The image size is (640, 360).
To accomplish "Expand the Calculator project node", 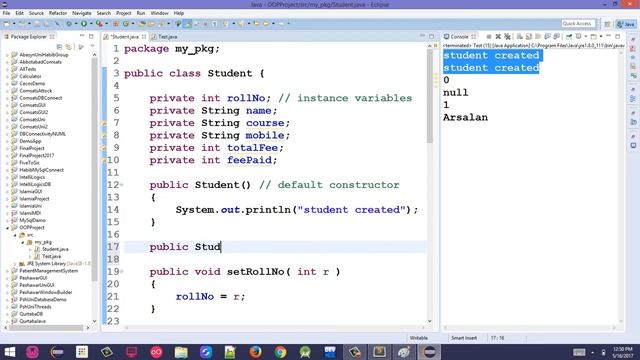I will click(x=7, y=76).
